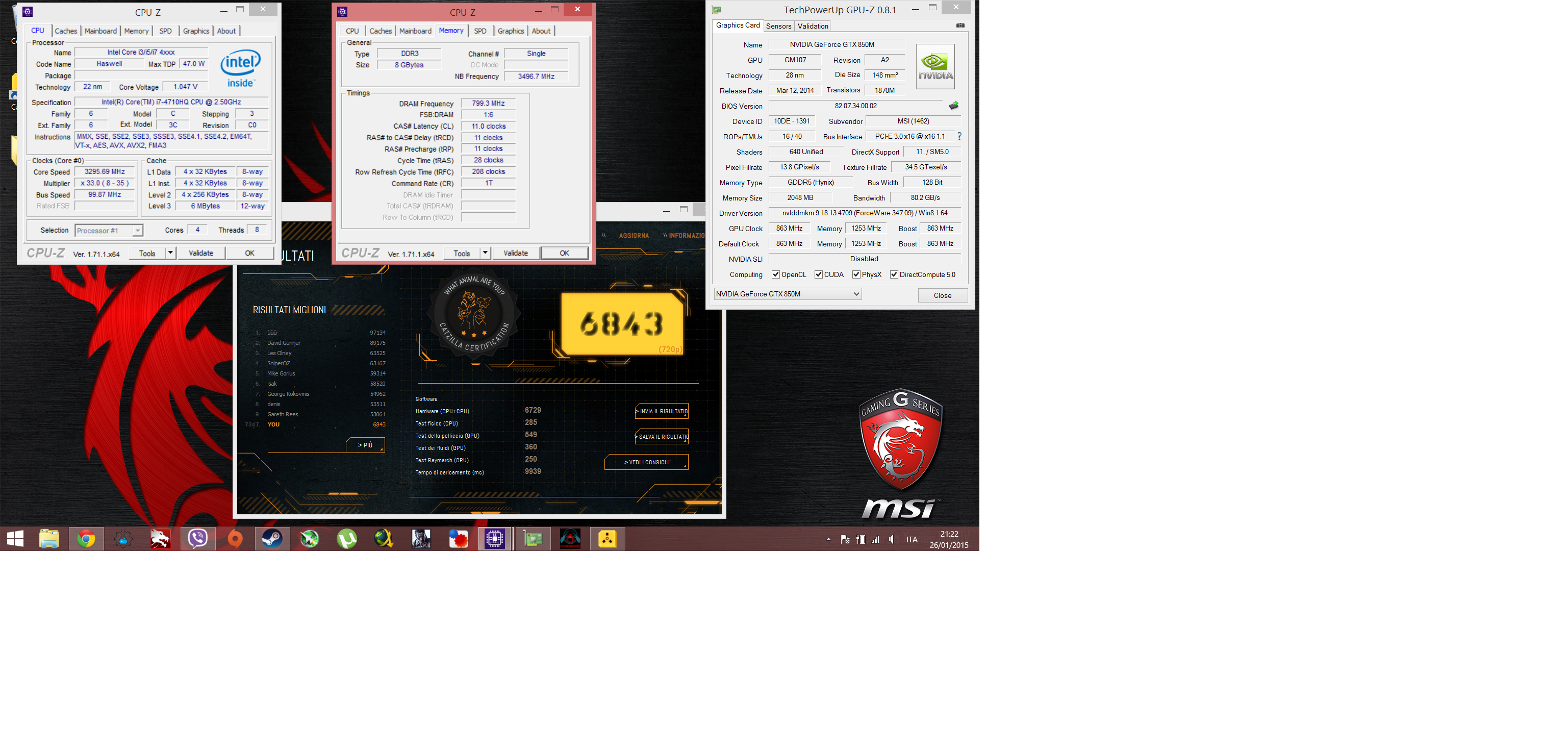Click the 3295.69 MHz Core Speed value

pyautogui.click(x=105, y=172)
